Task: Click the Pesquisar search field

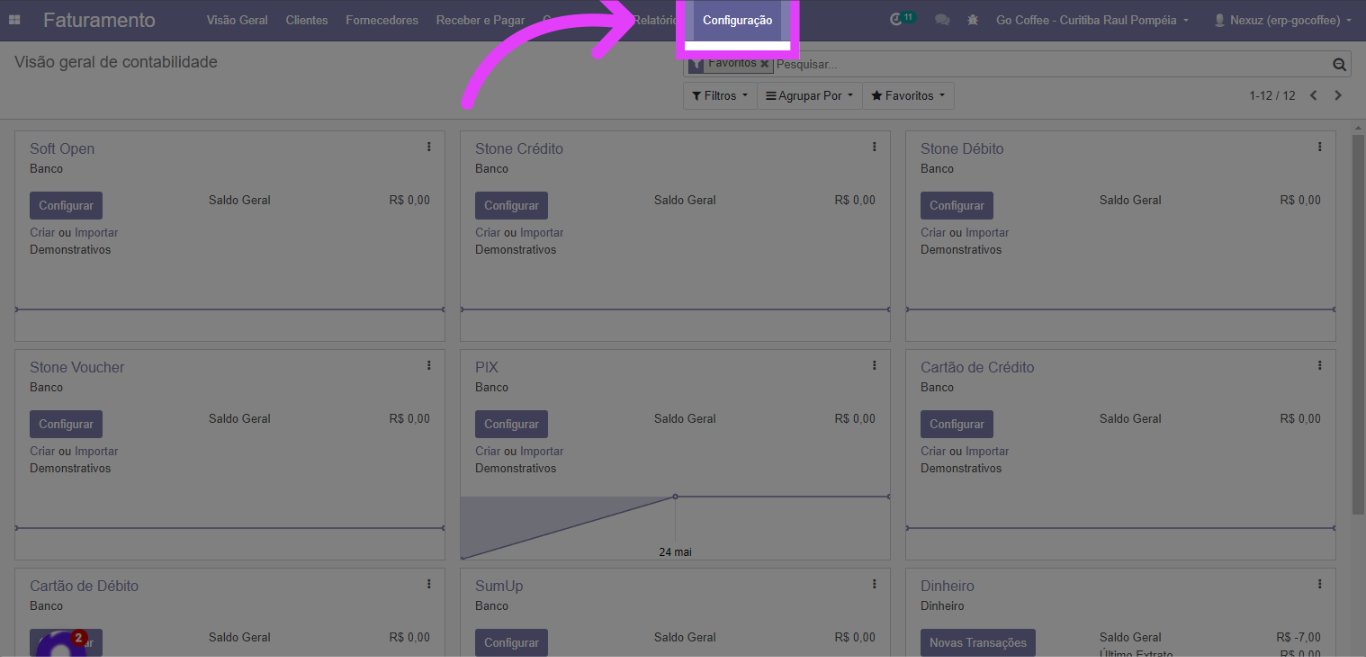Action: point(1050,65)
